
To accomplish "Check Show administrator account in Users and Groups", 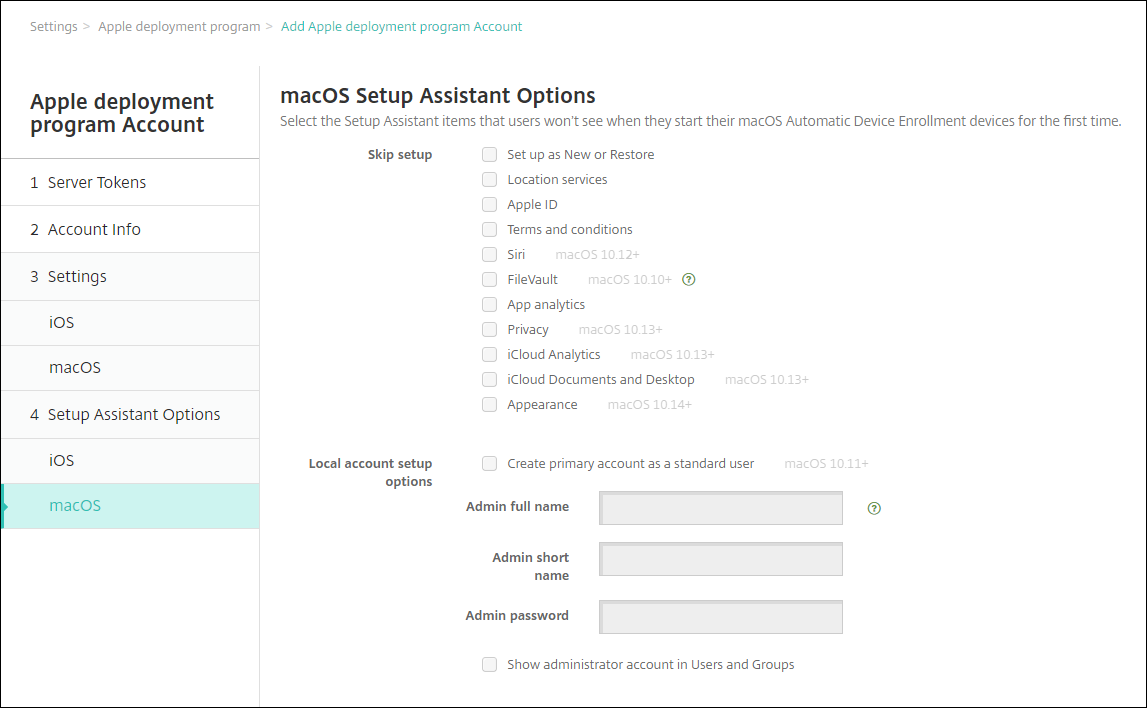I will pyautogui.click(x=490, y=665).
